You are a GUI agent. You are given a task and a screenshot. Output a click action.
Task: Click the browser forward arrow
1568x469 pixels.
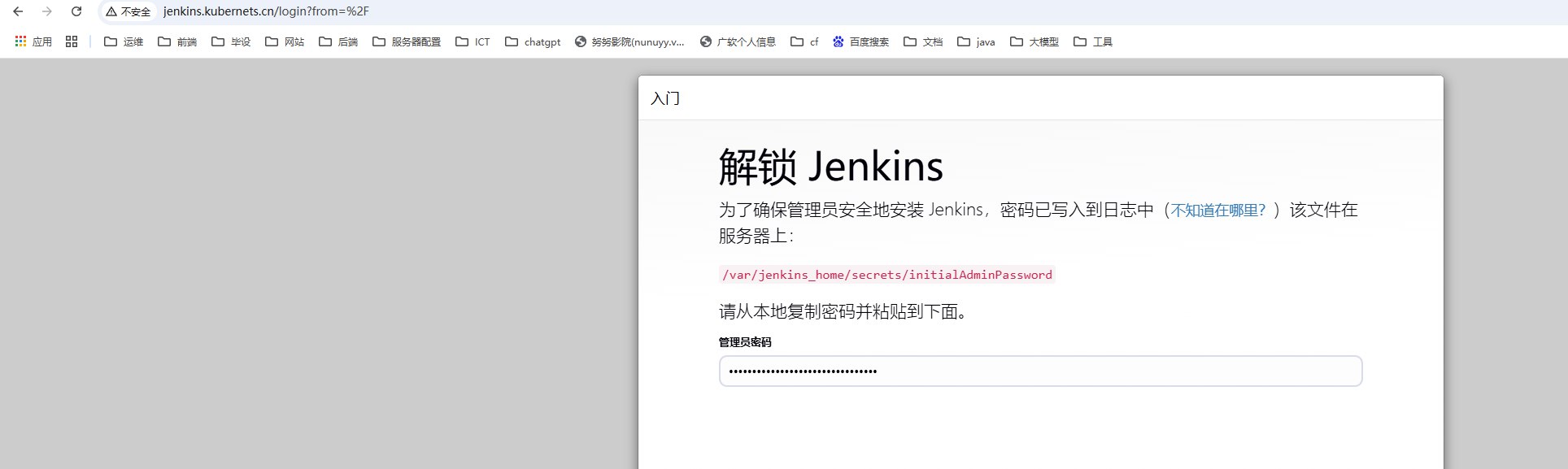click(47, 11)
